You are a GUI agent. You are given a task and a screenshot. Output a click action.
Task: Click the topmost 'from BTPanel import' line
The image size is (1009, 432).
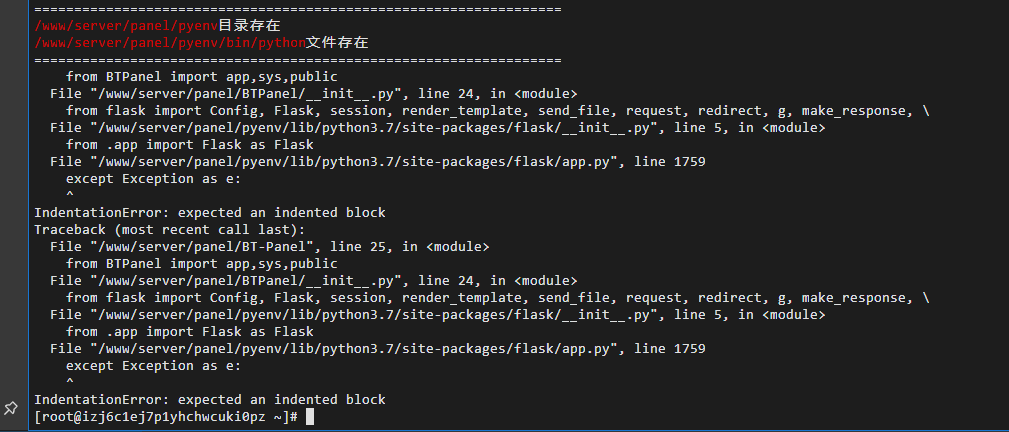pyautogui.click(x=201, y=76)
